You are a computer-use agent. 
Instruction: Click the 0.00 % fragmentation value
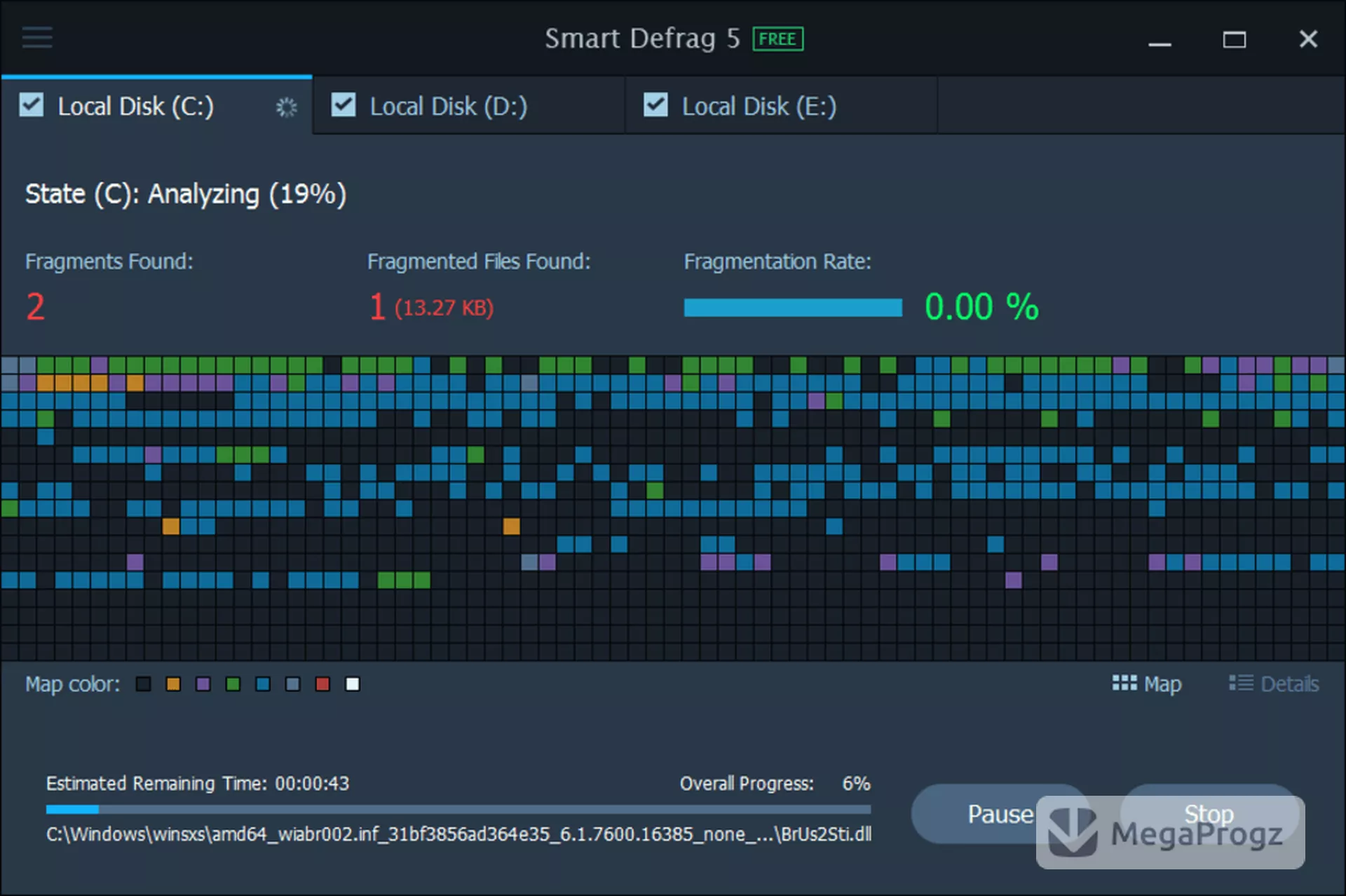point(981,307)
